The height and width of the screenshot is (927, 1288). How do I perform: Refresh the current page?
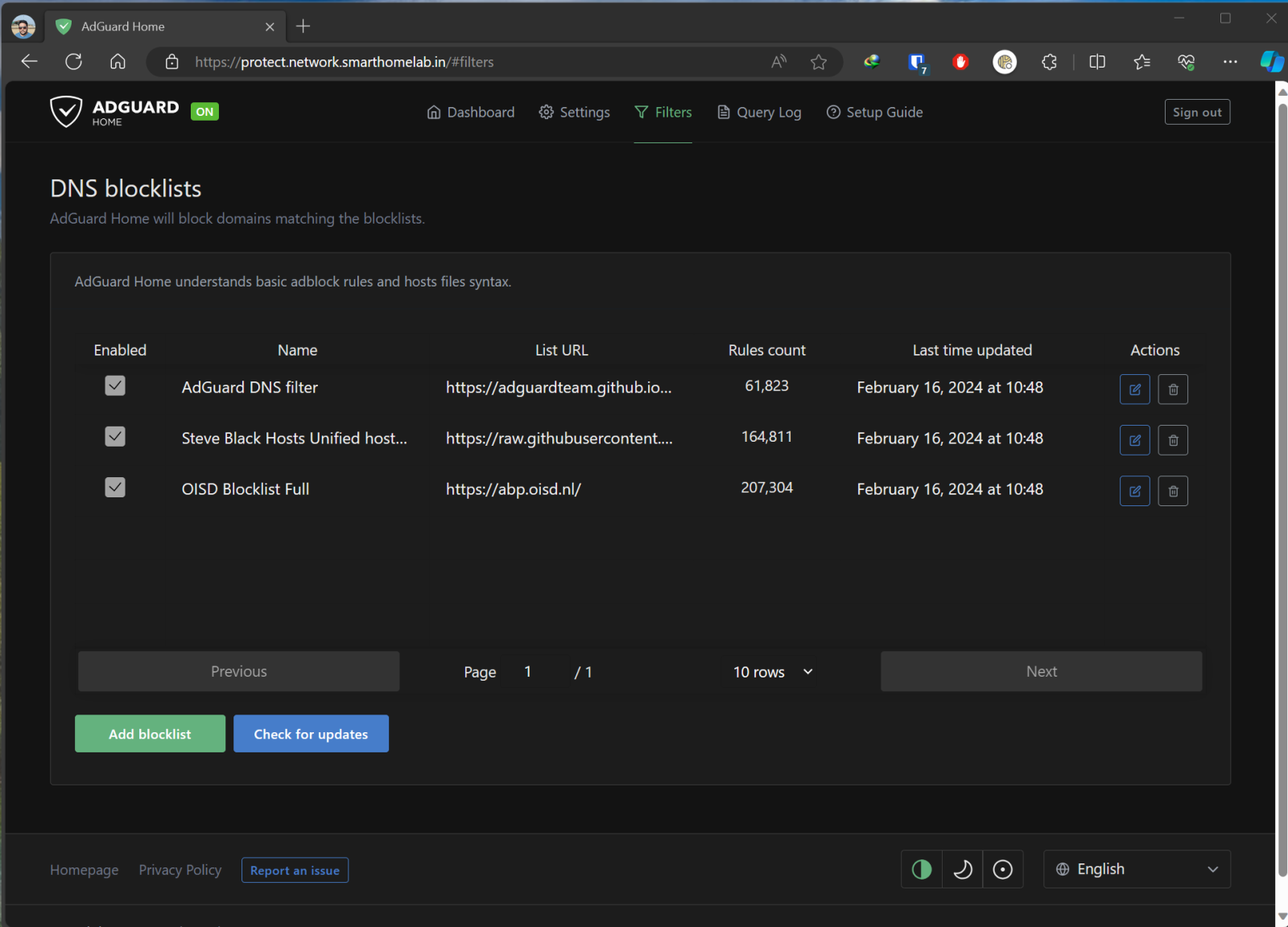tap(73, 62)
